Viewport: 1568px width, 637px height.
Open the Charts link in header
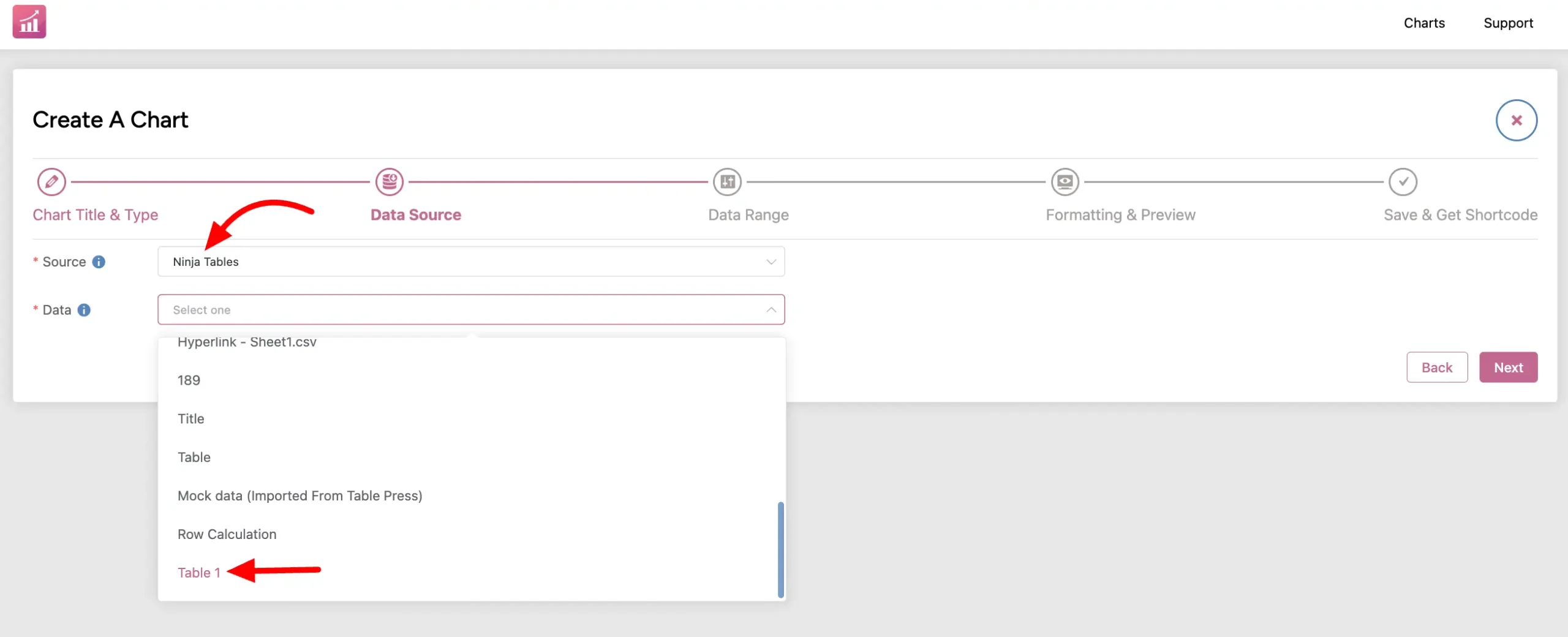tap(1424, 23)
